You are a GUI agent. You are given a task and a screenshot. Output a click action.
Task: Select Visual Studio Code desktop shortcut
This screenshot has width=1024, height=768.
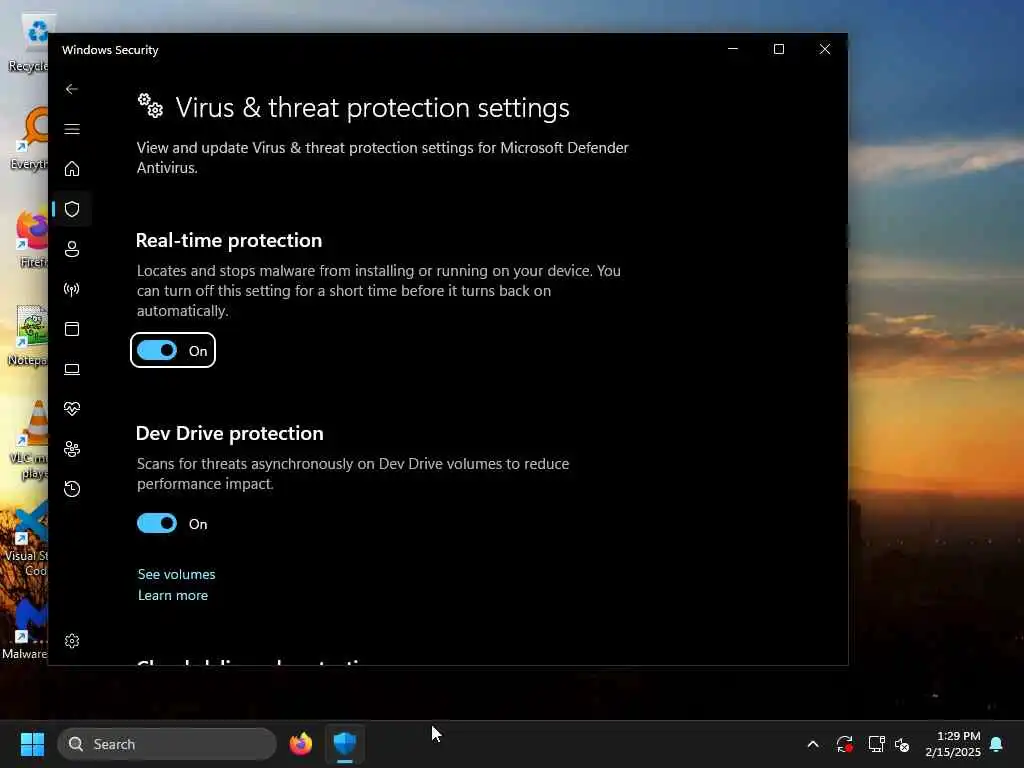[27, 539]
